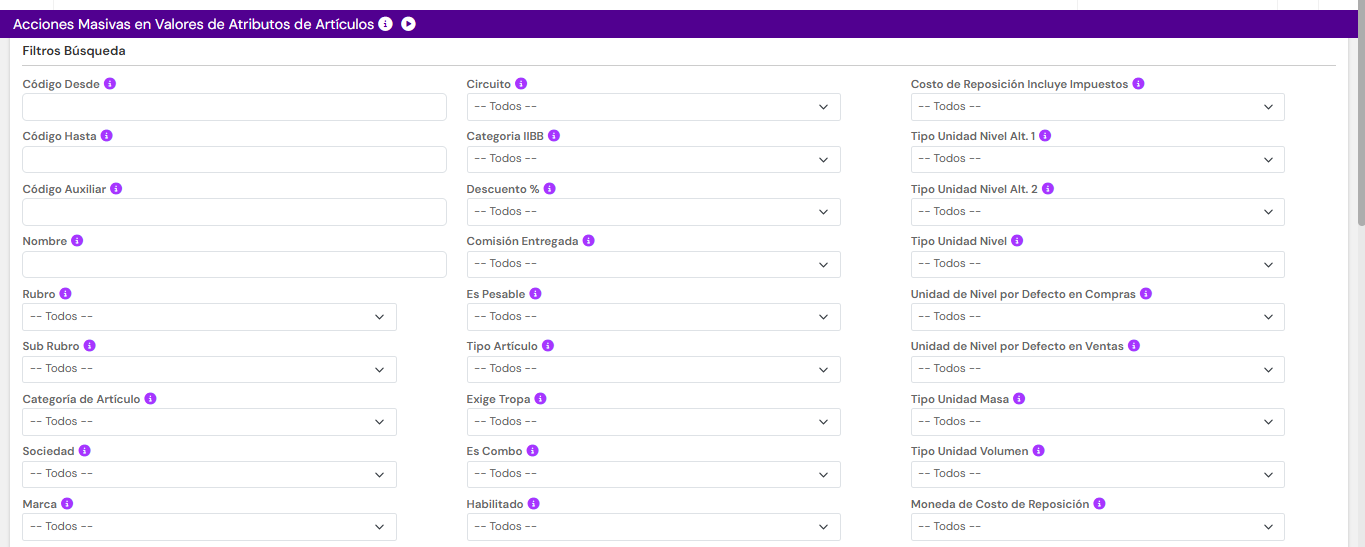Expand the Descuento % dropdown
This screenshot has height=547, width=1365.
pos(653,212)
